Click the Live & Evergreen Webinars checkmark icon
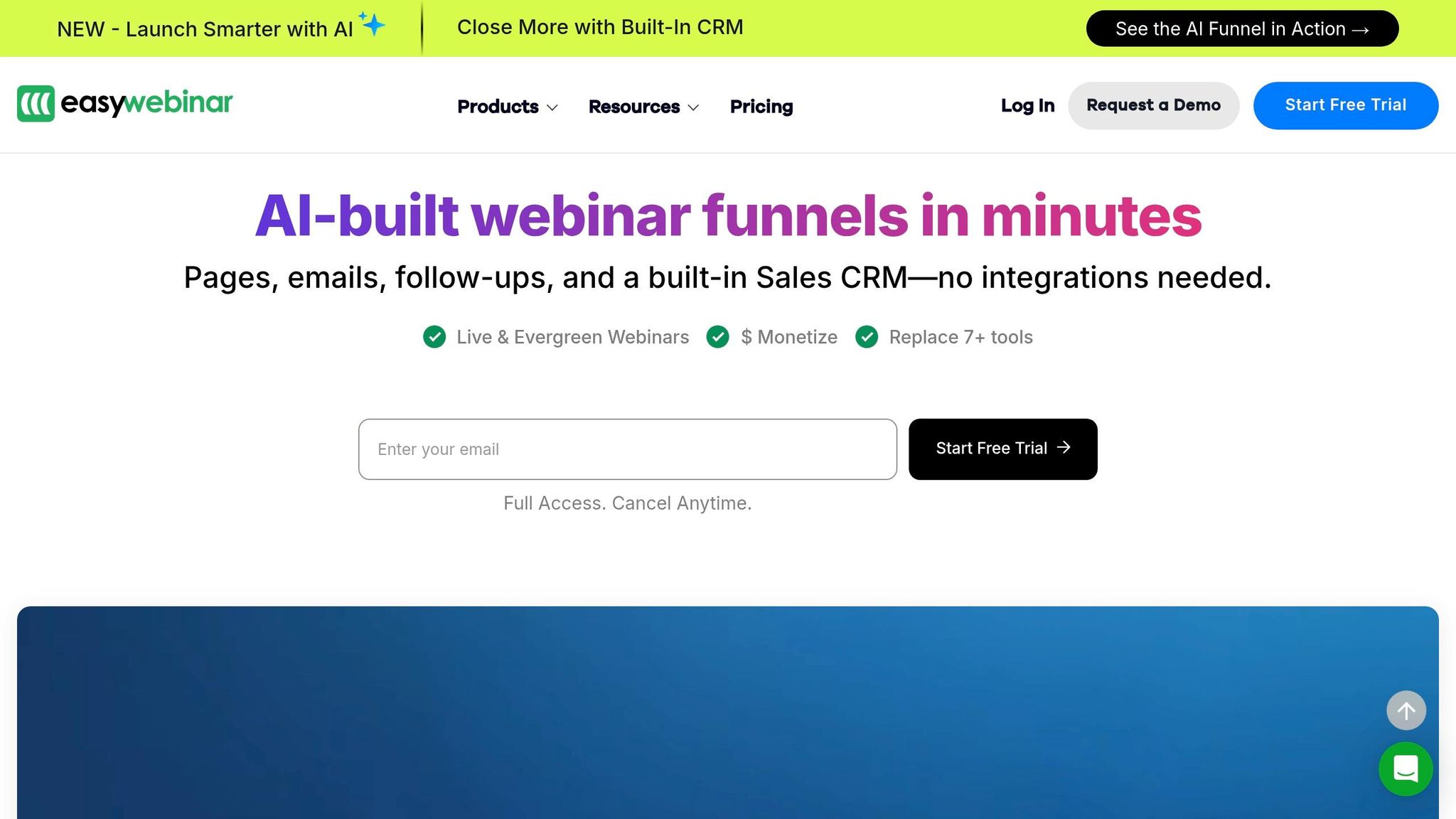Screen dimensions: 1456x819 point(434,337)
